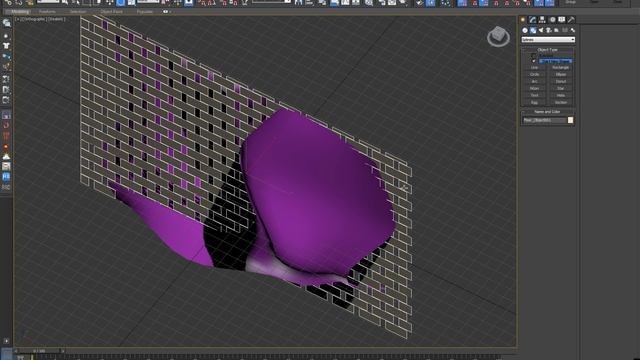
Task: Select the Cameras create category
Action: pyautogui.click(x=549, y=30)
